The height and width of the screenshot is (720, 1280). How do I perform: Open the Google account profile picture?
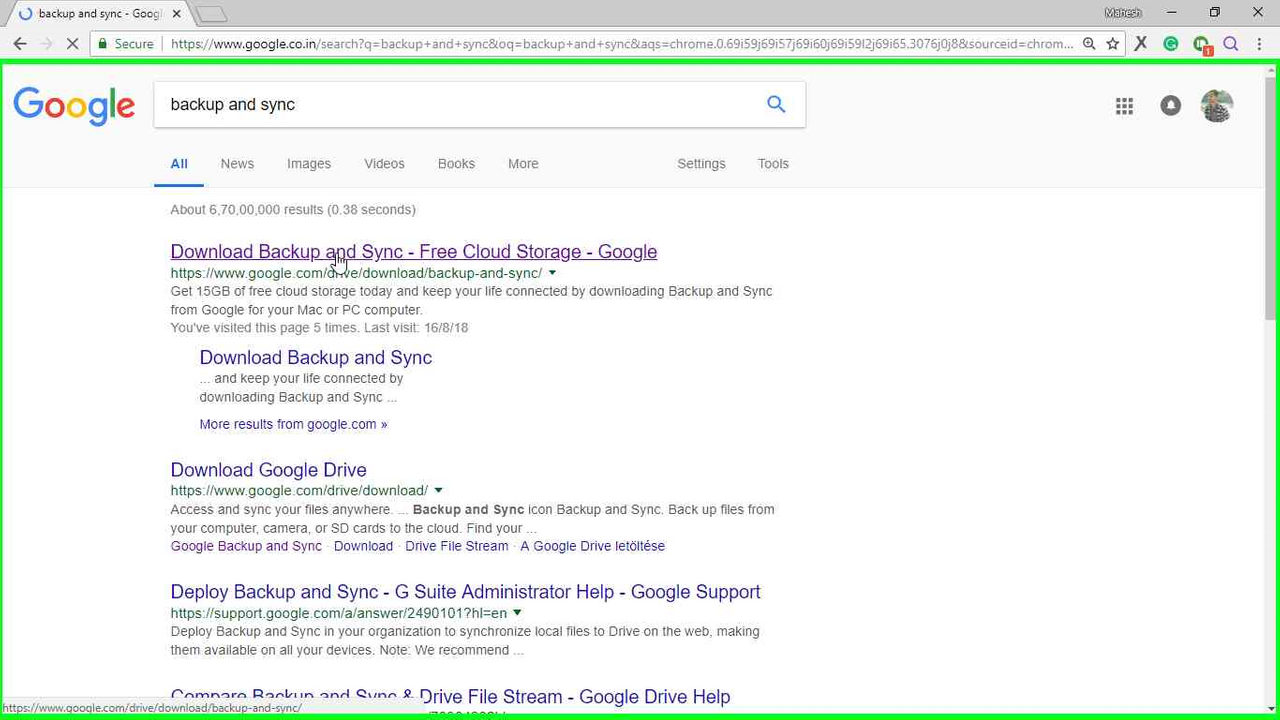tap(1217, 106)
